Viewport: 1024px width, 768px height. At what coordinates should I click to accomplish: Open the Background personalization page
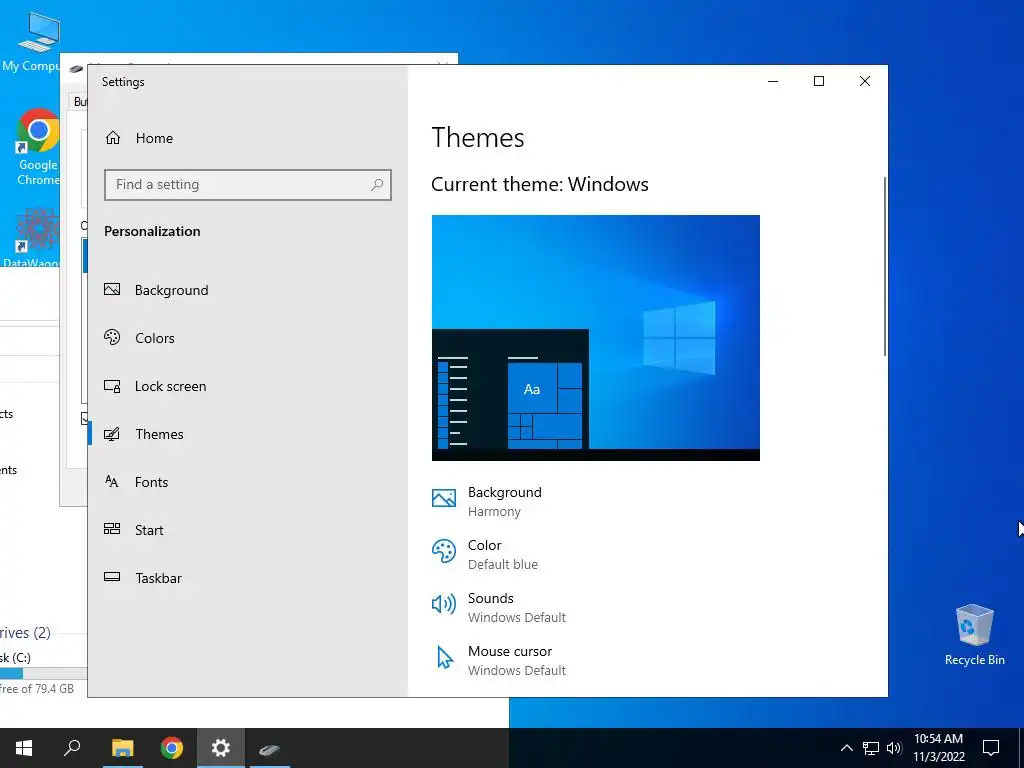tap(248, 290)
